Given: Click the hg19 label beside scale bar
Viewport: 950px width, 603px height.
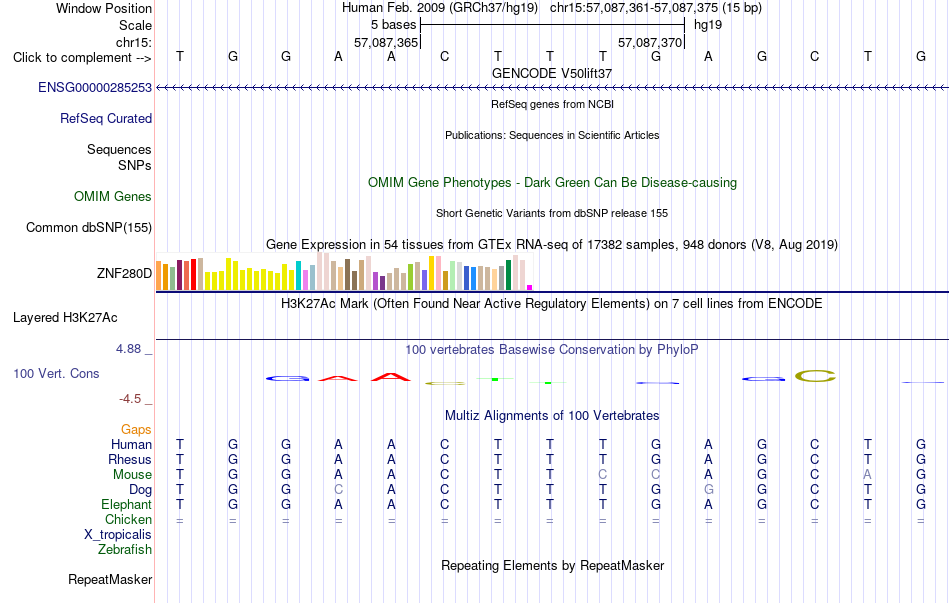Looking at the screenshot, I should [708, 25].
